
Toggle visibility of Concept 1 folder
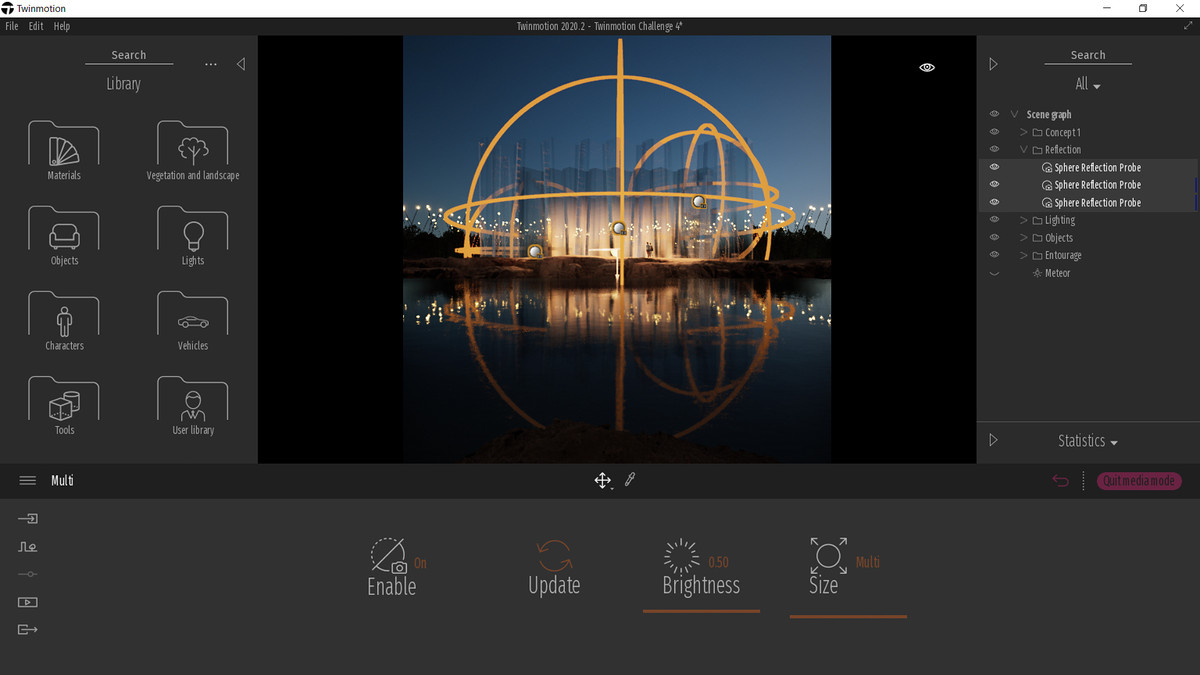coord(994,132)
